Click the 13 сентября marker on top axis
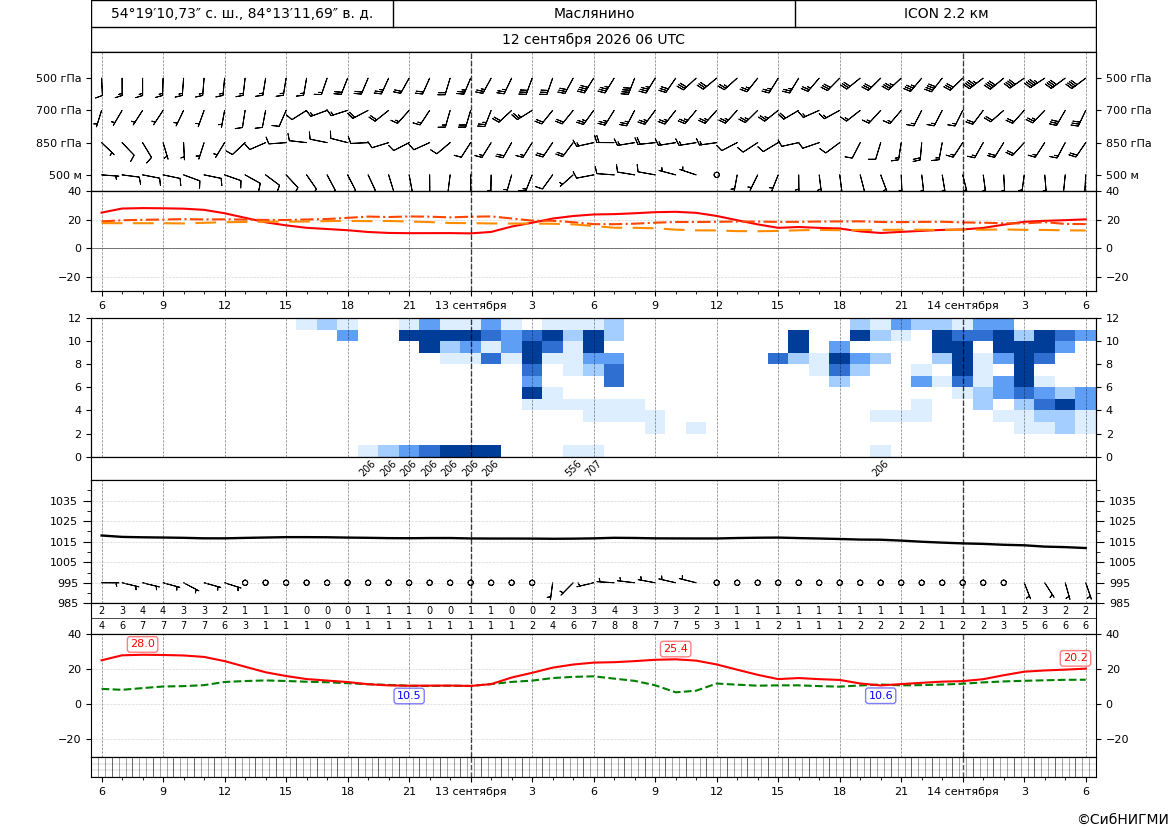The image size is (1169, 827). [x=470, y=305]
